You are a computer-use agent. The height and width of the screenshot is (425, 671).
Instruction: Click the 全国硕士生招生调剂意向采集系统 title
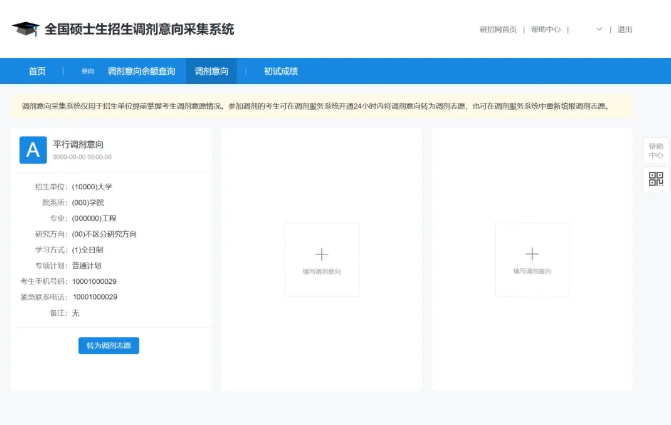click(139, 29)
